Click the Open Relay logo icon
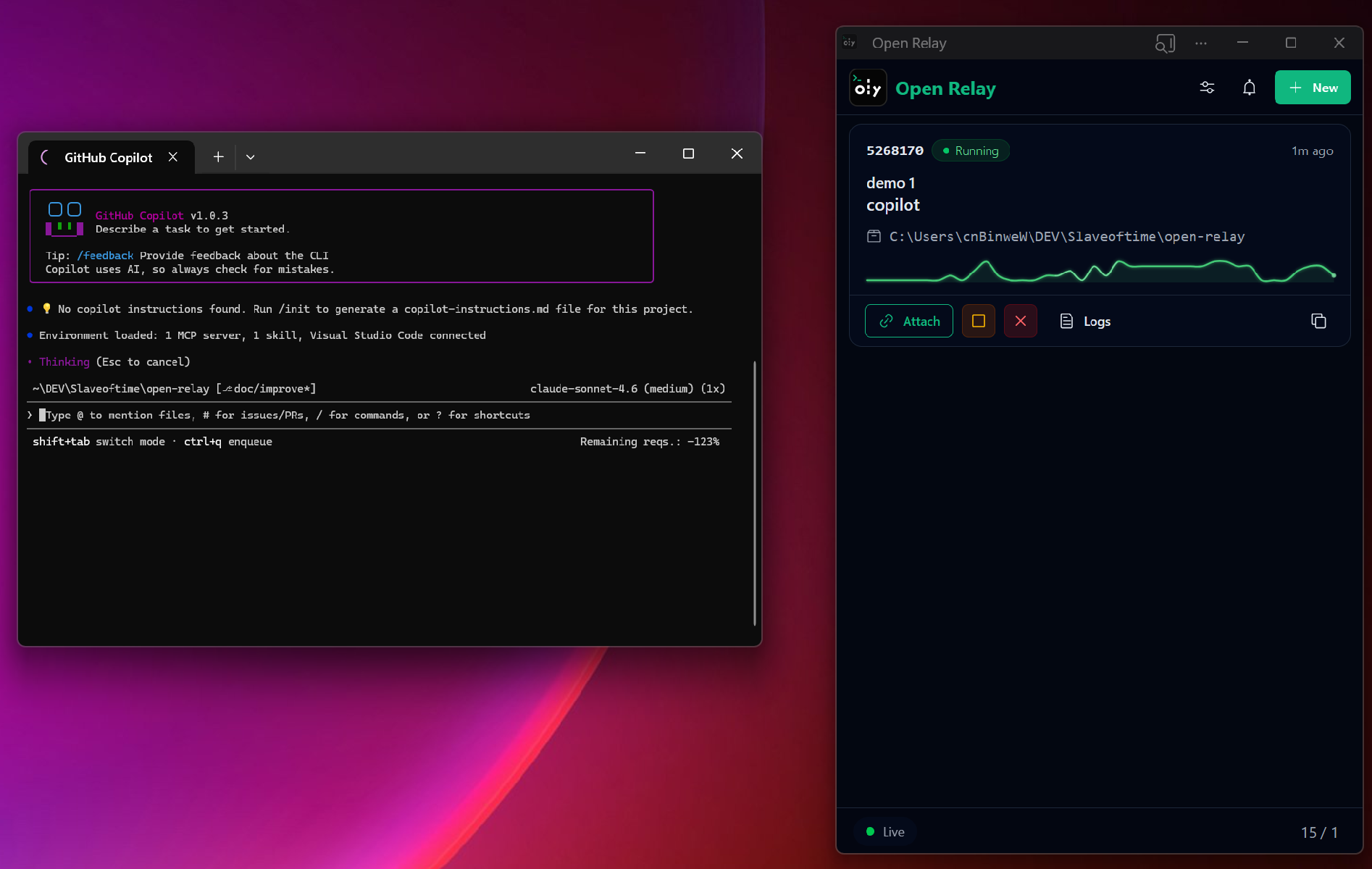This screenshot has width=1372, height=869. [x=868, y=88]
